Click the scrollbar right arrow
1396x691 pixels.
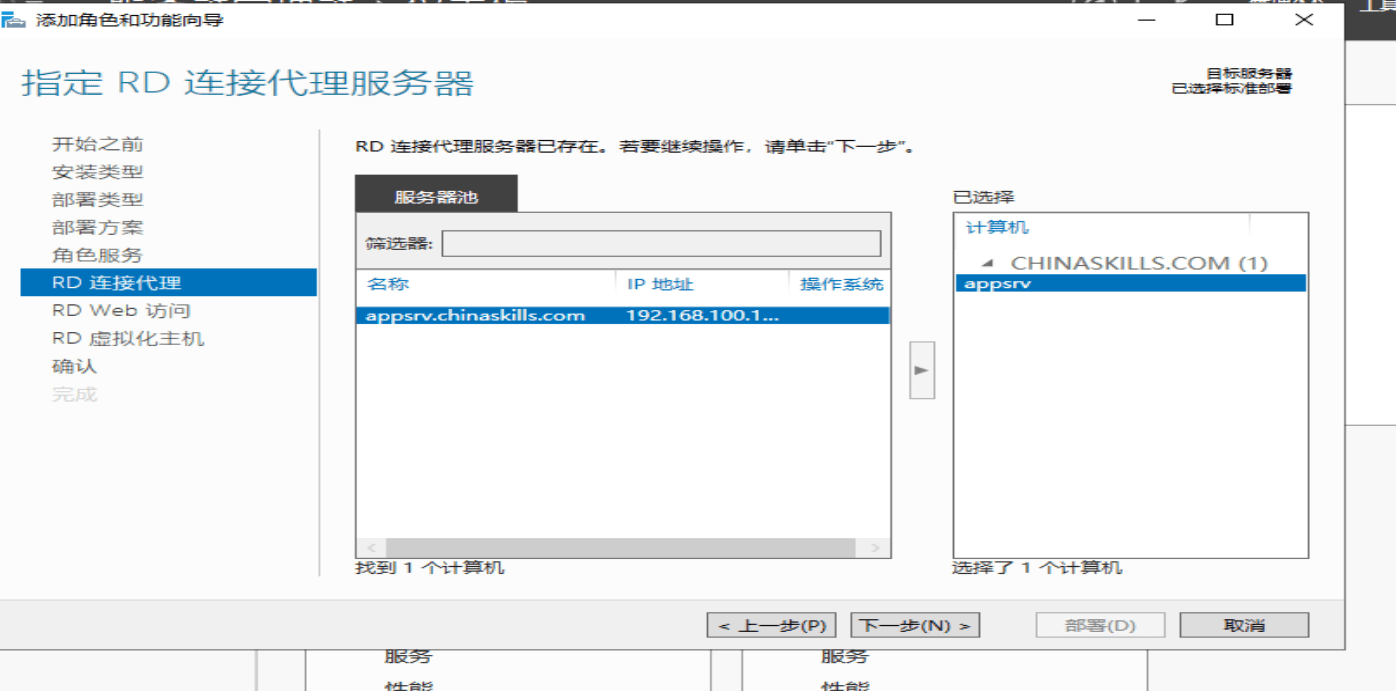coord(875,548)
